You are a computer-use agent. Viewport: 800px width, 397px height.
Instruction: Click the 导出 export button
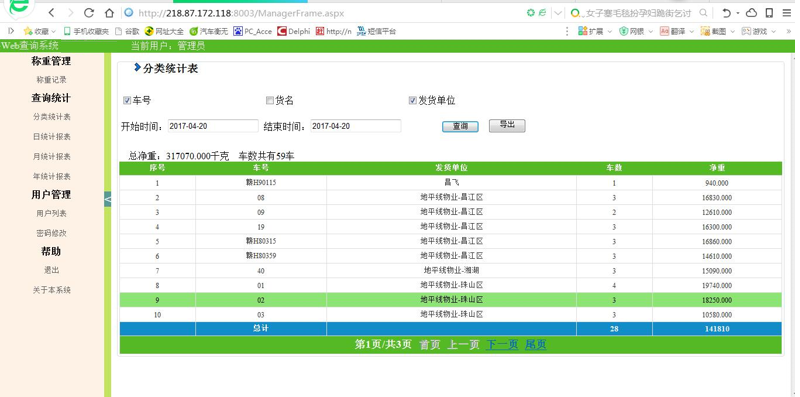507,126
